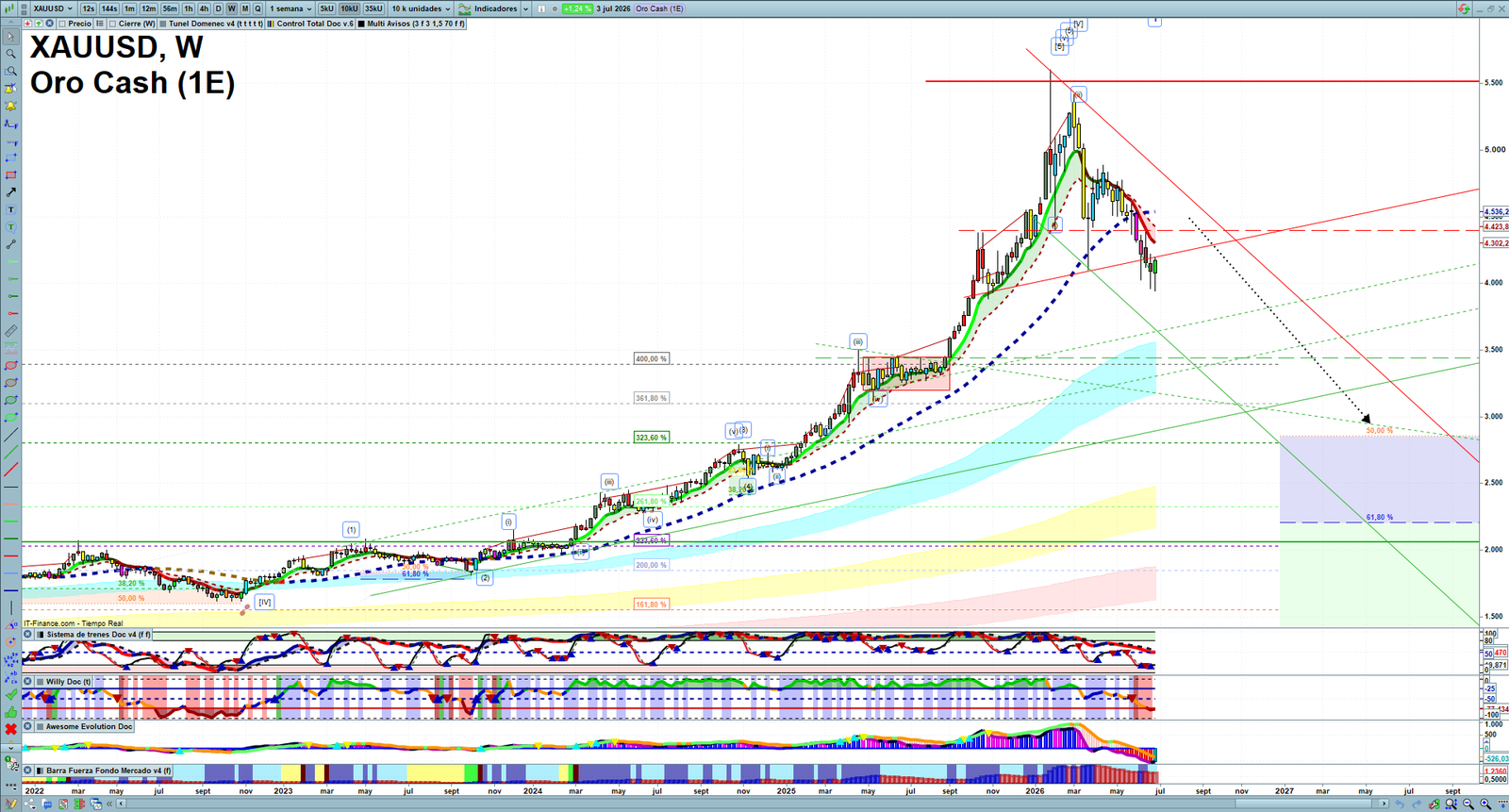This screenshot has height=812, width=1509.
Task: Select the black arrow drawing tool
Action: pyautogui.click(x=11, y=191)
